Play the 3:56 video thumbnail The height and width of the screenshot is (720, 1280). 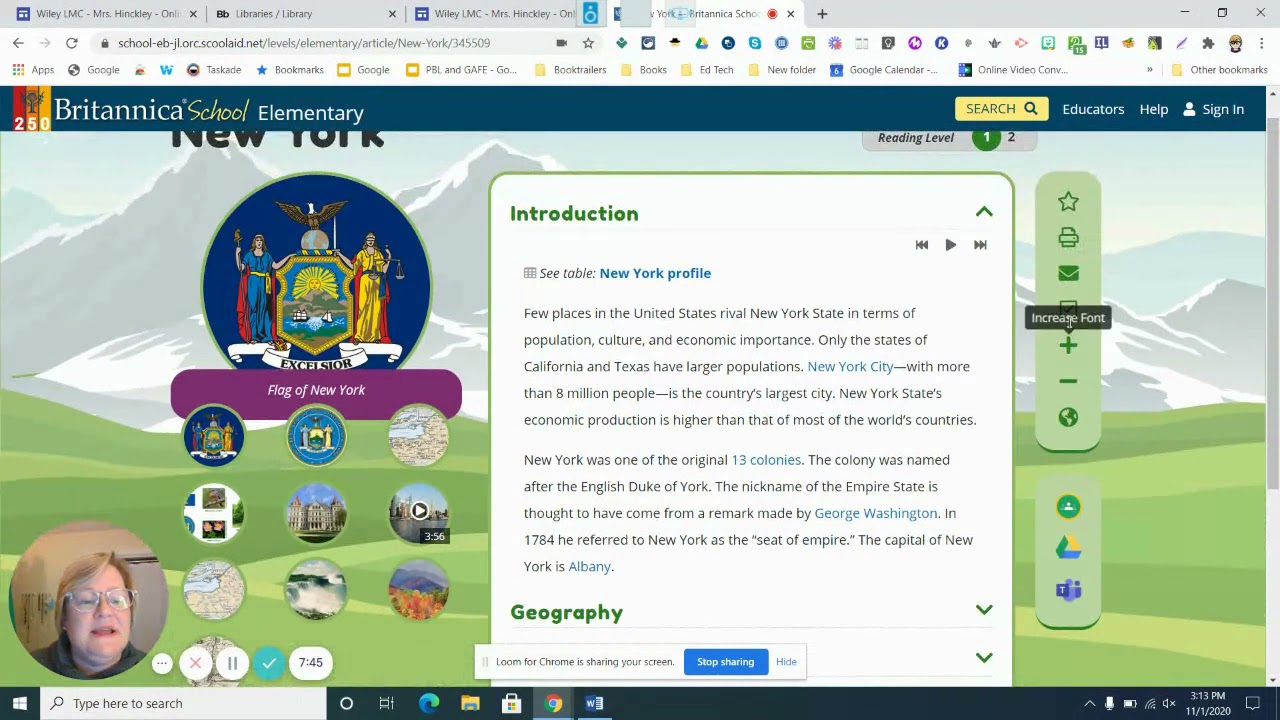(419, 513)
